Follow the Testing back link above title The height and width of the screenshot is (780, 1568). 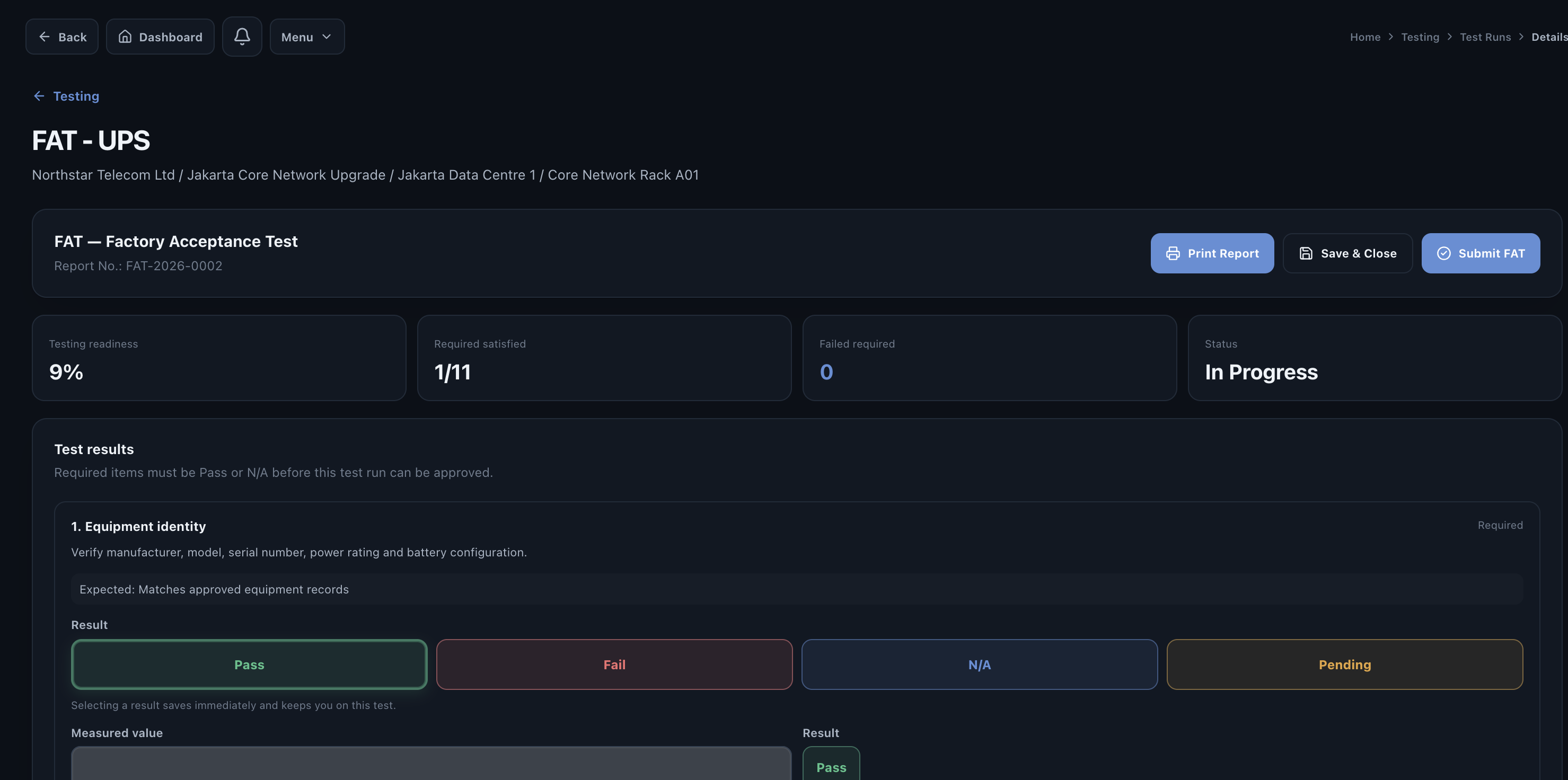tap(66, 96)
